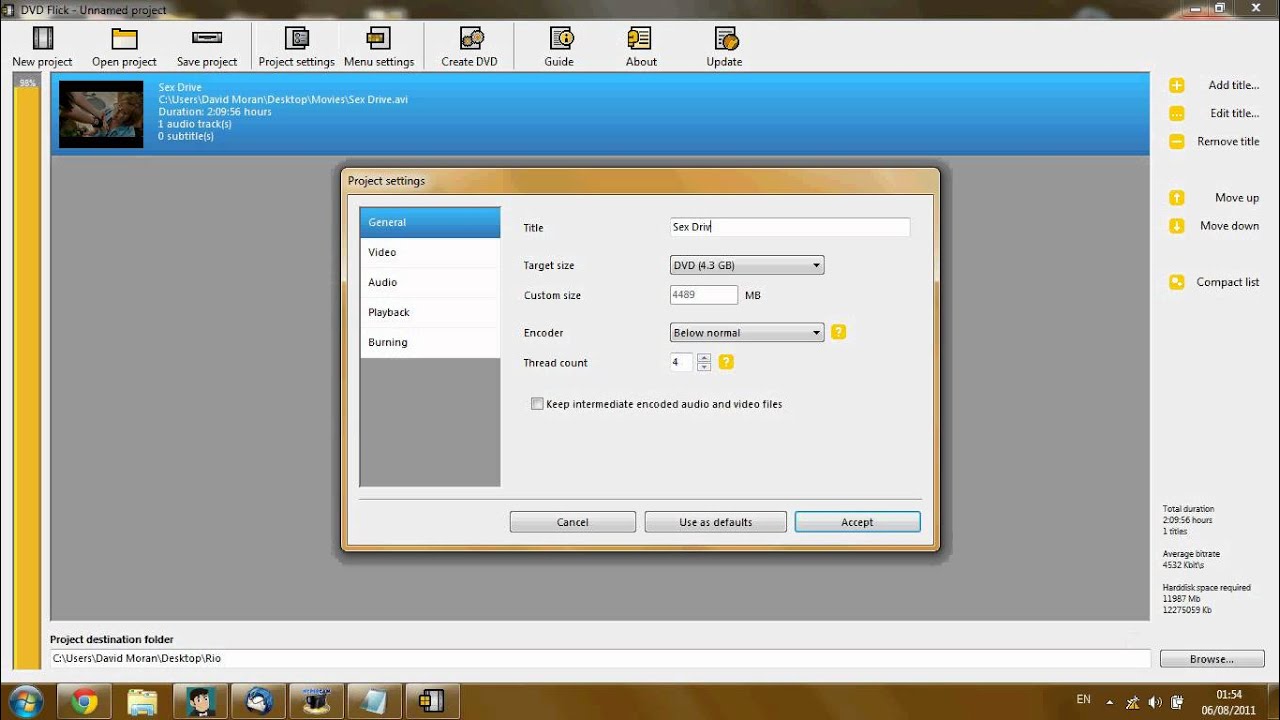Click the volume icon in system tray

[1155, 701]
